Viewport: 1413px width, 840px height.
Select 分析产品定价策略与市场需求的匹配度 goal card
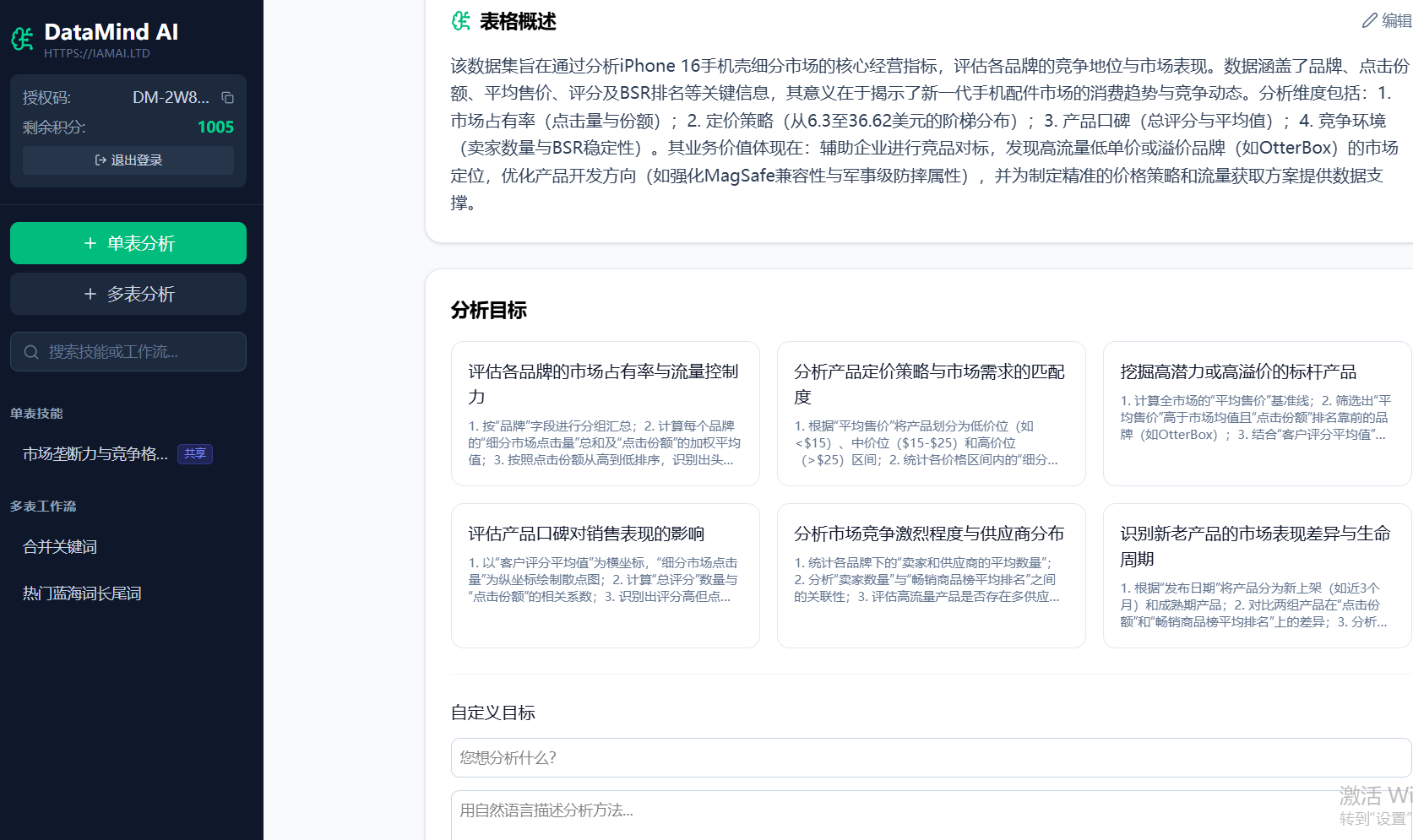(931, 414)
